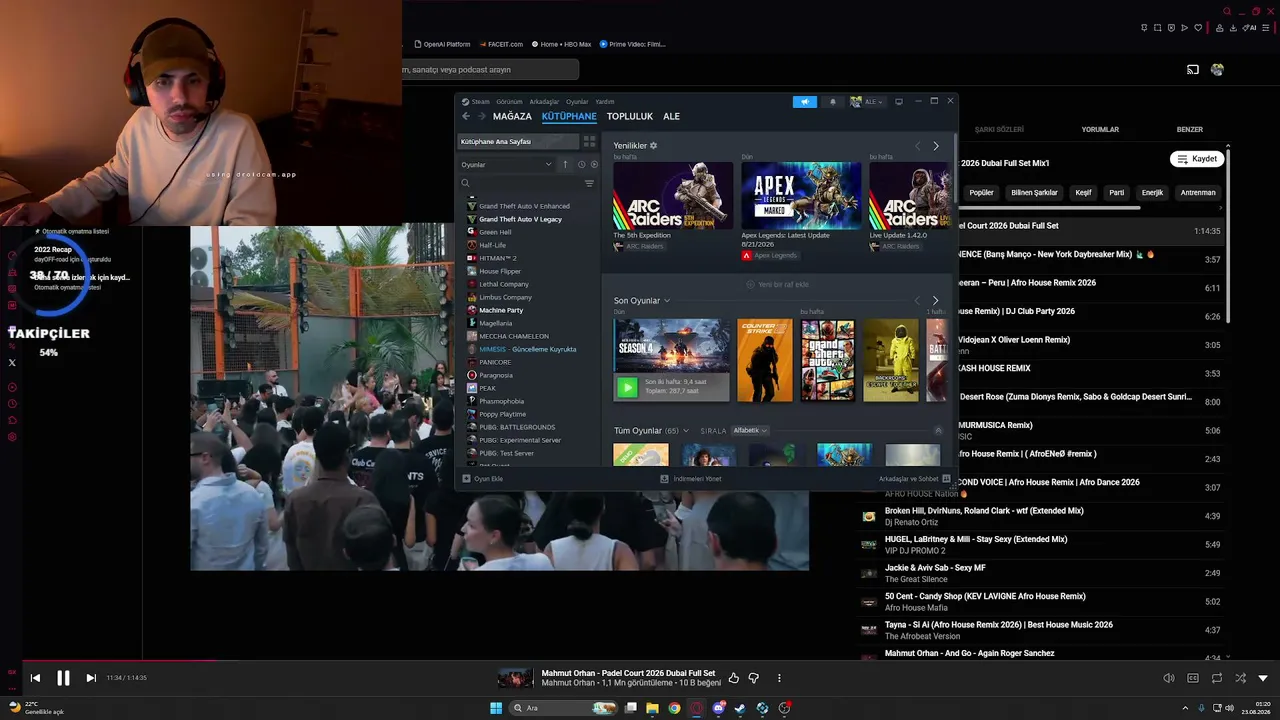
Task: Show next items in Son Oyunlar shelf
Action: (935, 300)
